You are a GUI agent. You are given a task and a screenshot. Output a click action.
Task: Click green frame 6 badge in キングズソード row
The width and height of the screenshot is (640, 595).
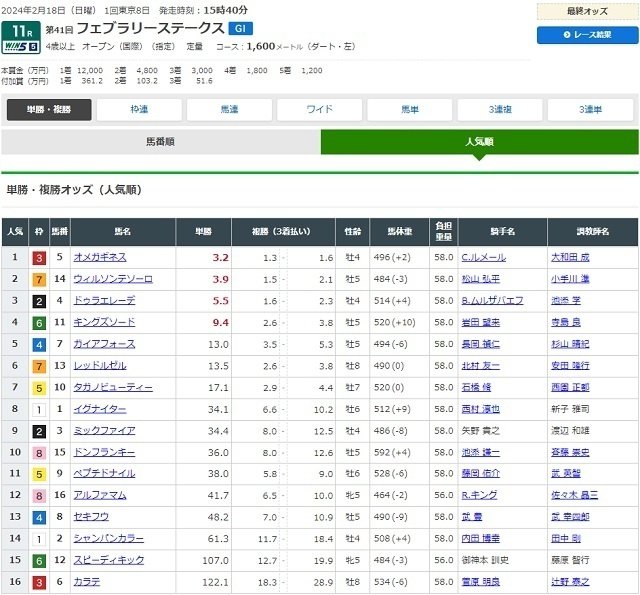tap(39, 323)
